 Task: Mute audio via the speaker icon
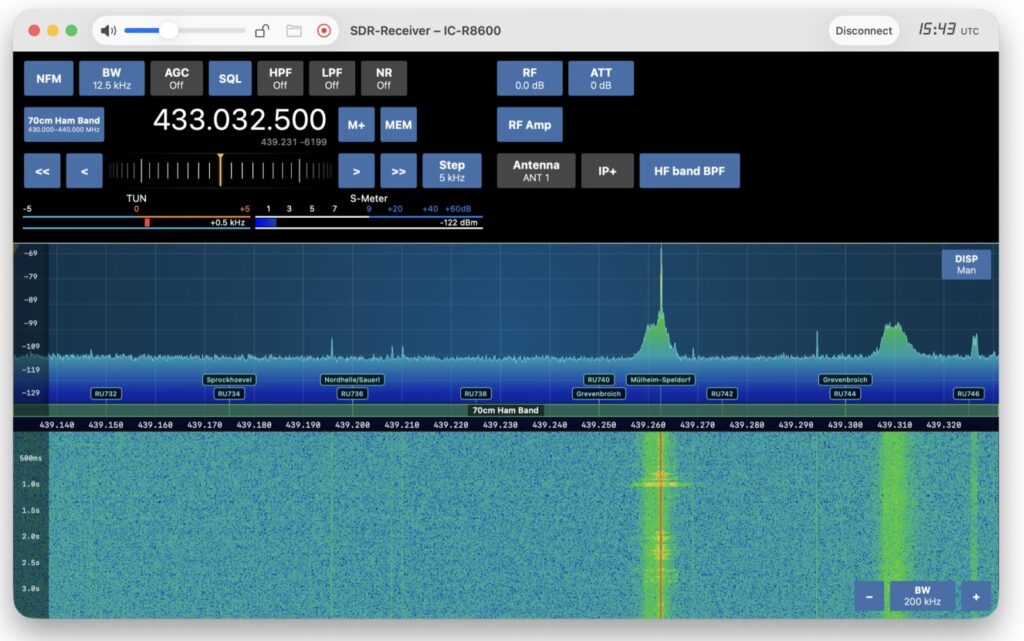click(108, 31)
